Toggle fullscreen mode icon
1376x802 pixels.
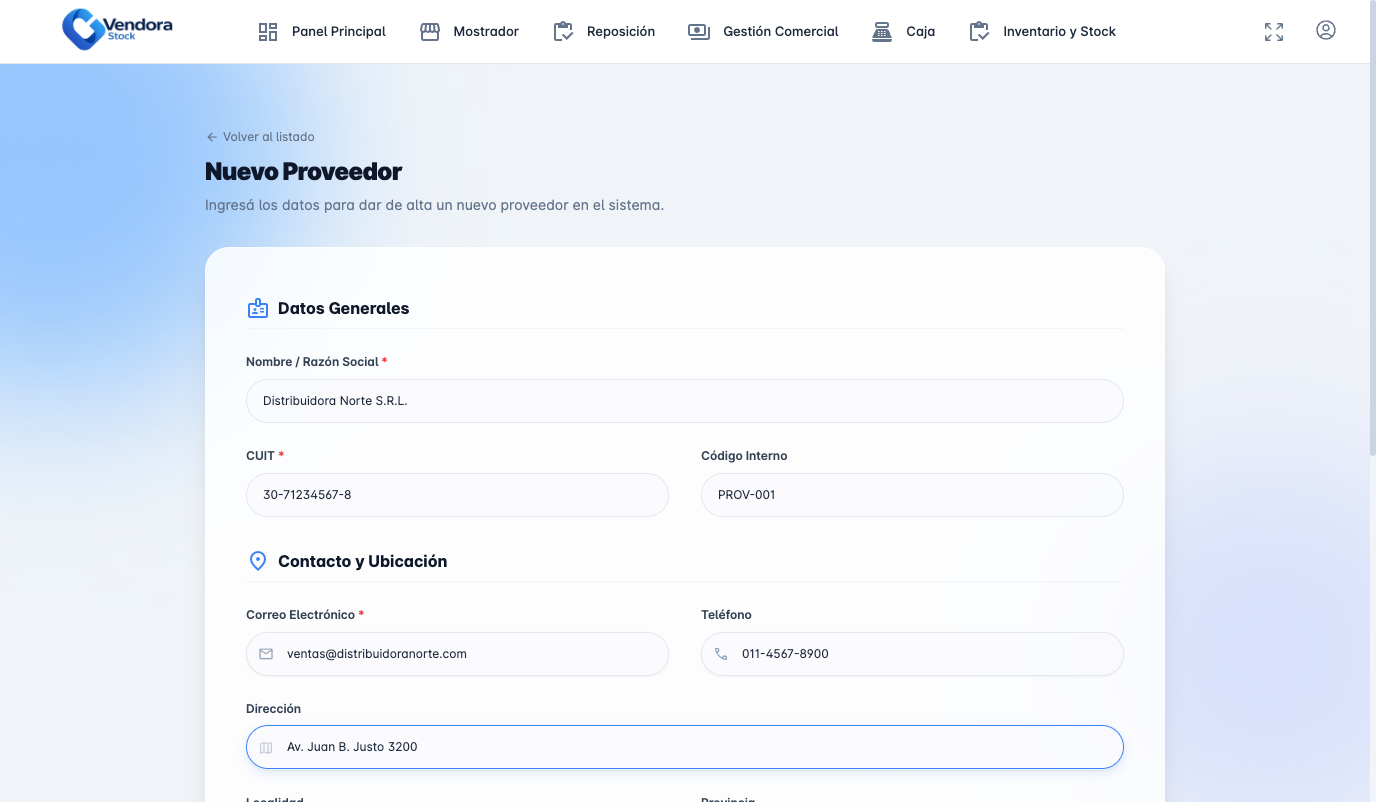pyautogui.click(x=1274, y=32)
